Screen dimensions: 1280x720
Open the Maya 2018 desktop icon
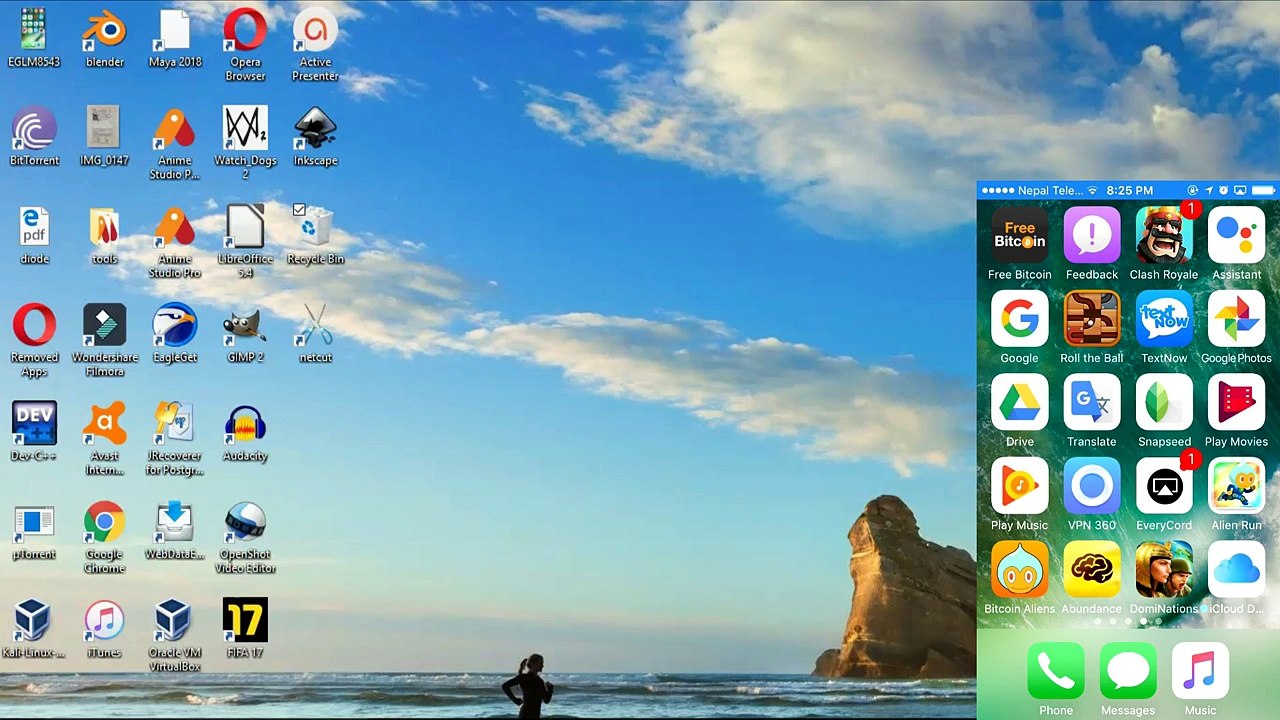tap(175, 30)
